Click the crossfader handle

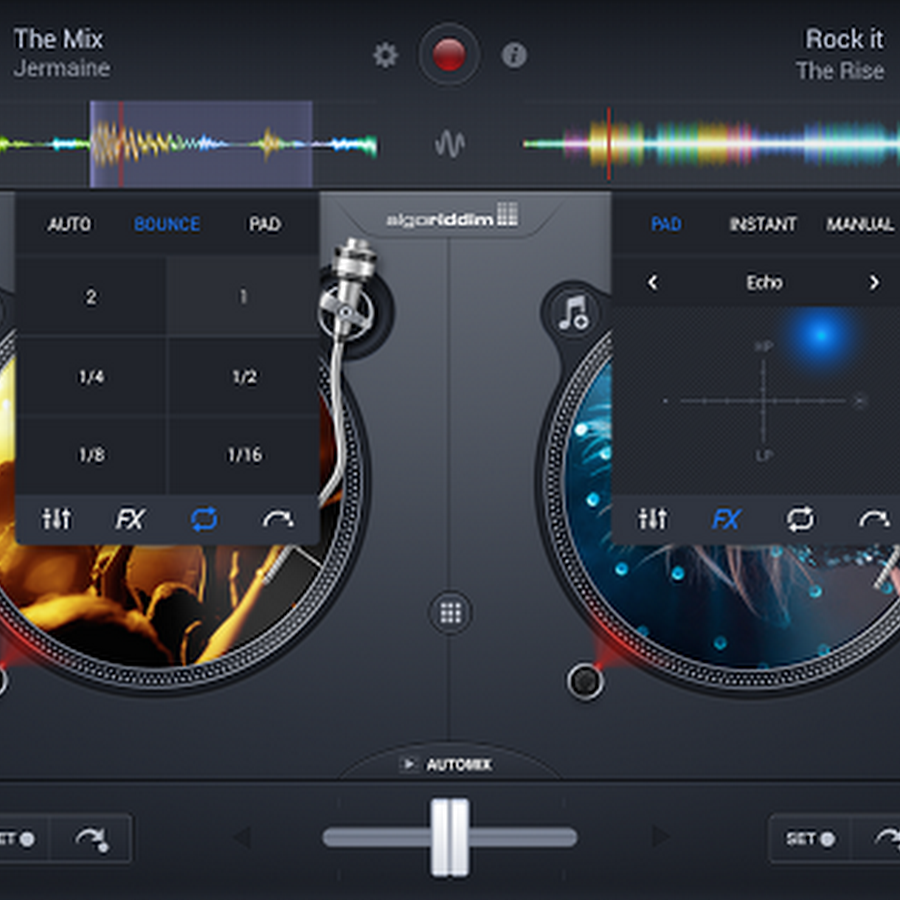[x=450, y=837]
